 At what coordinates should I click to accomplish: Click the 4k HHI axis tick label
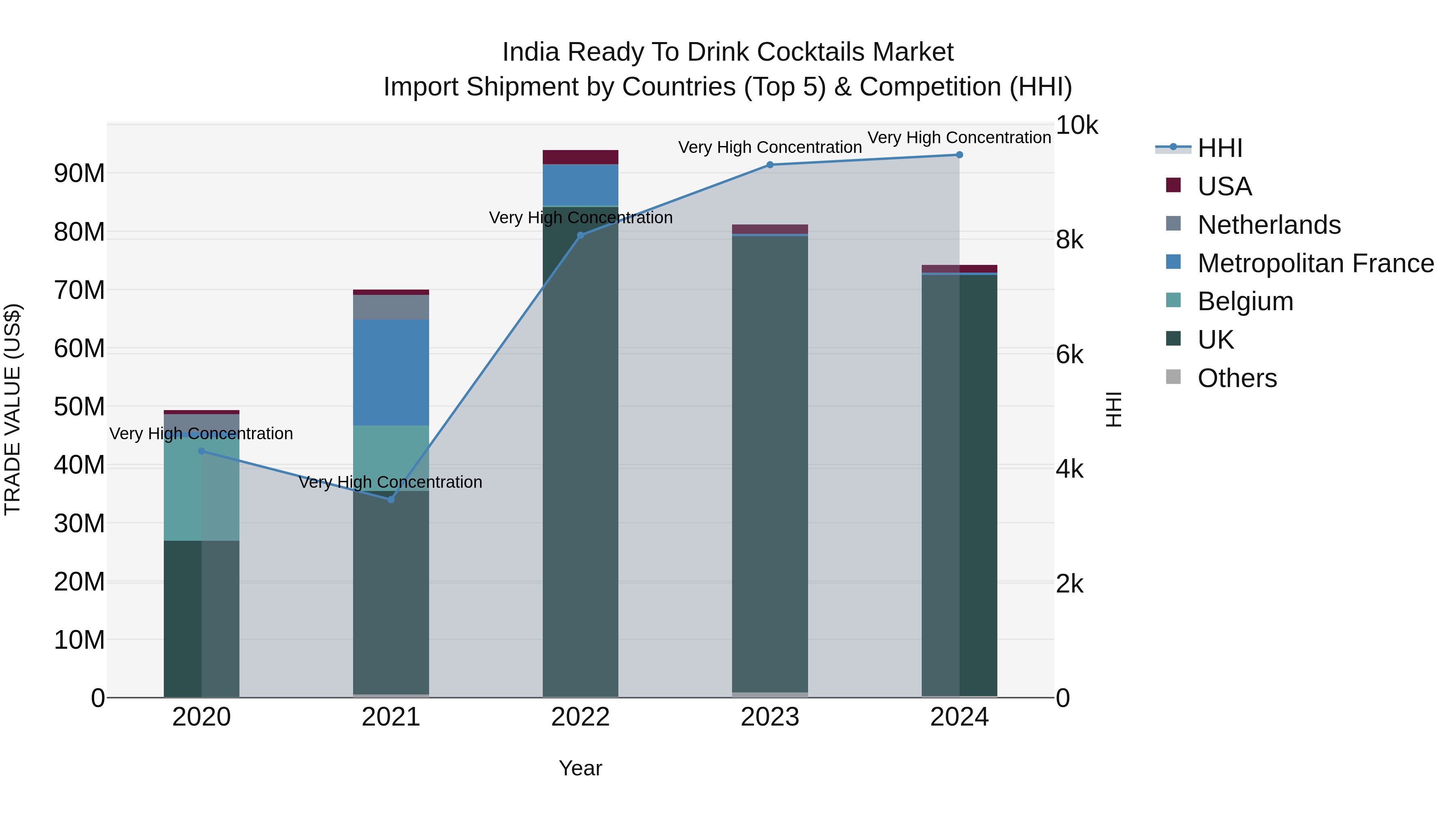pyautogui.click(x=1069, y=469)
